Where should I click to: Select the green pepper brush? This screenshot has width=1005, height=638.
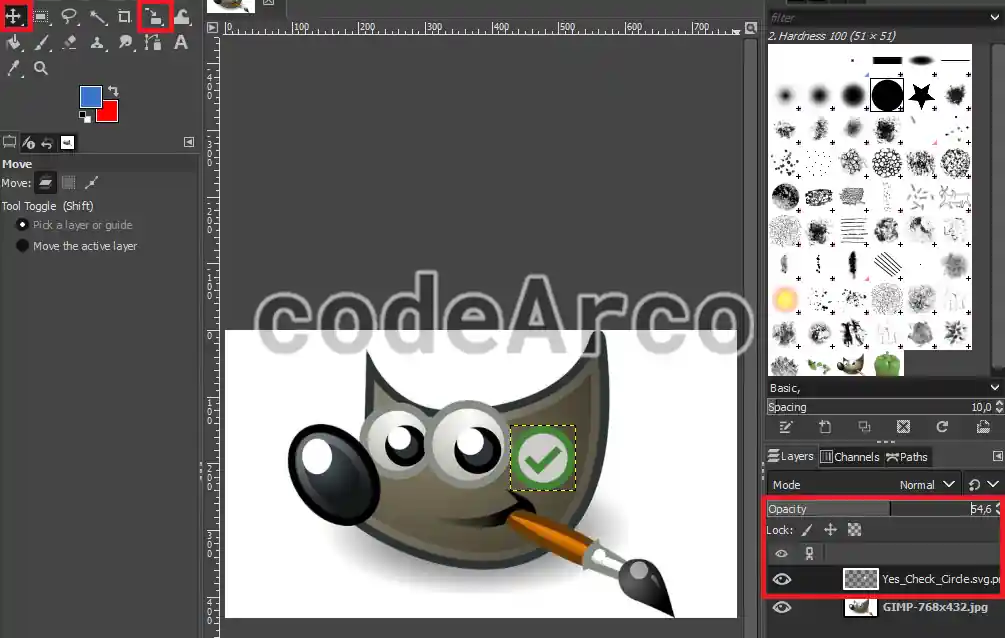point(887,363)
